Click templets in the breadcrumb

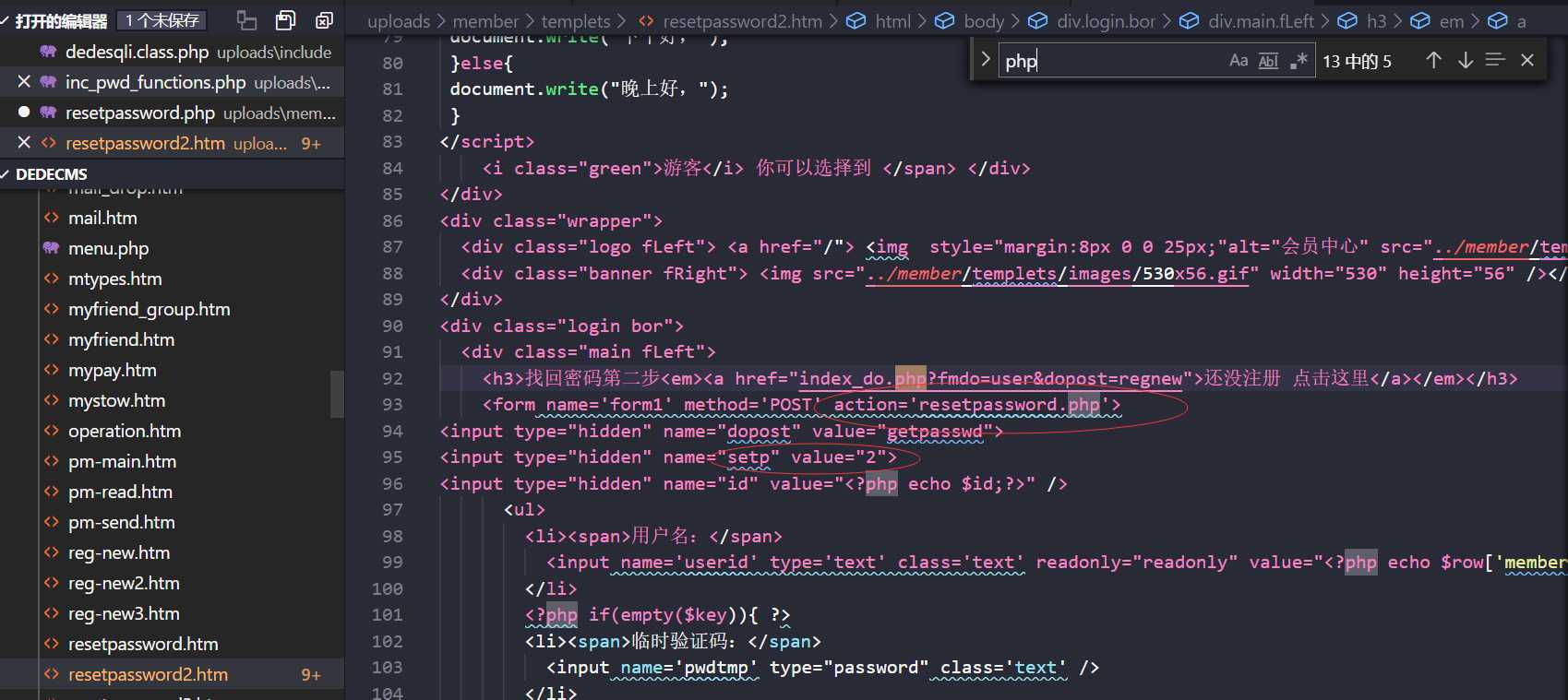click(x=576, y=21)
